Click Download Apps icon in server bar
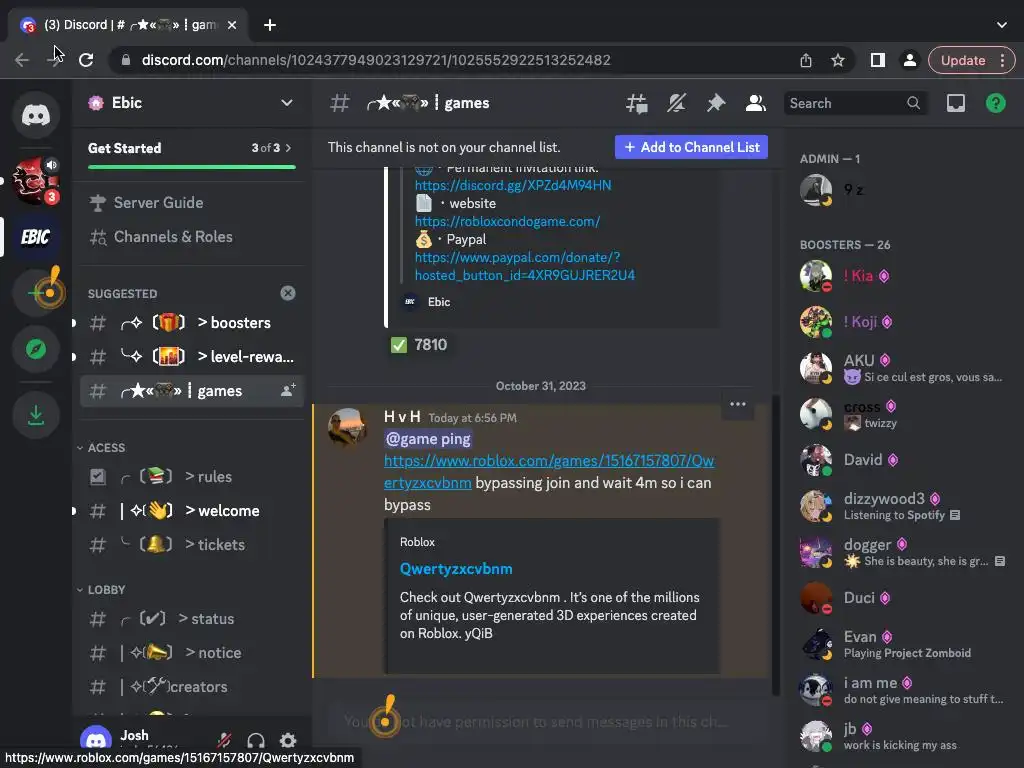1024x768 pixels. tap(36, 415)
